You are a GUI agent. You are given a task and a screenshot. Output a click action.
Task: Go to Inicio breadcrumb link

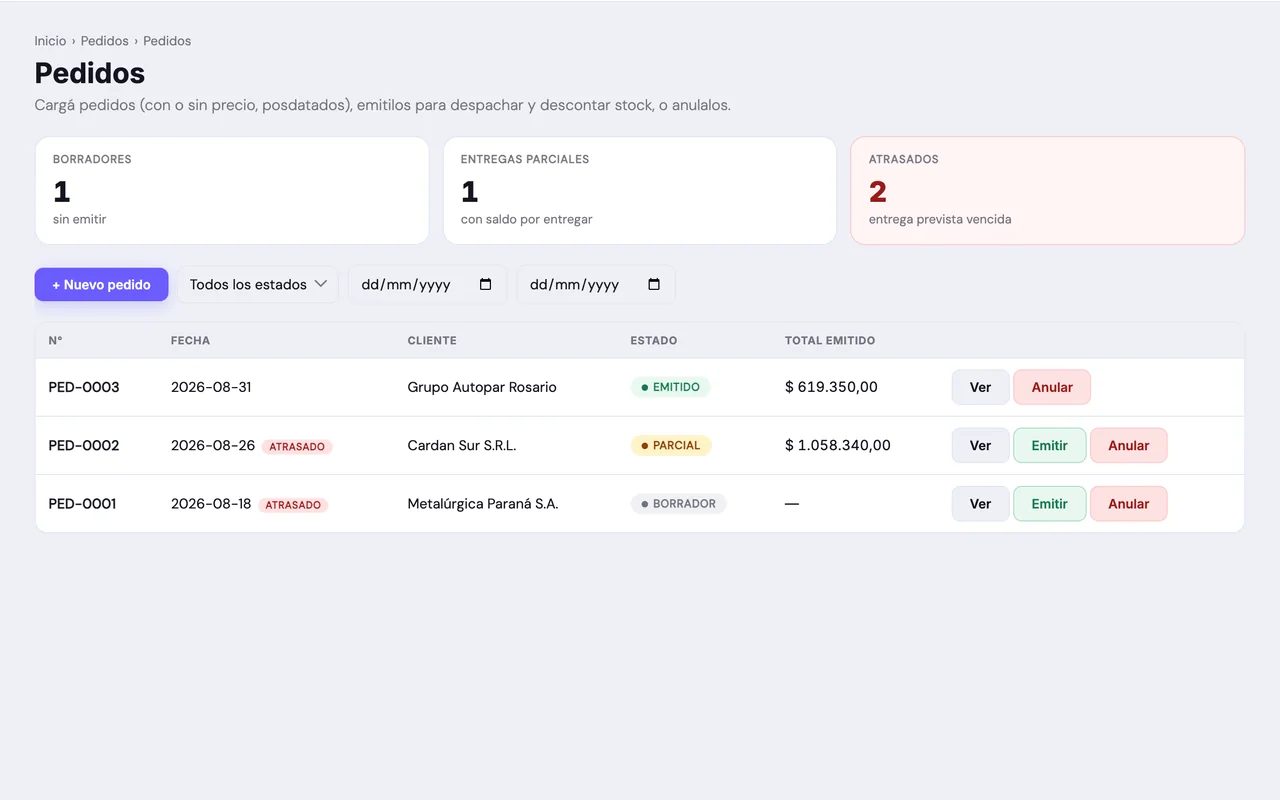click(50, 41)
